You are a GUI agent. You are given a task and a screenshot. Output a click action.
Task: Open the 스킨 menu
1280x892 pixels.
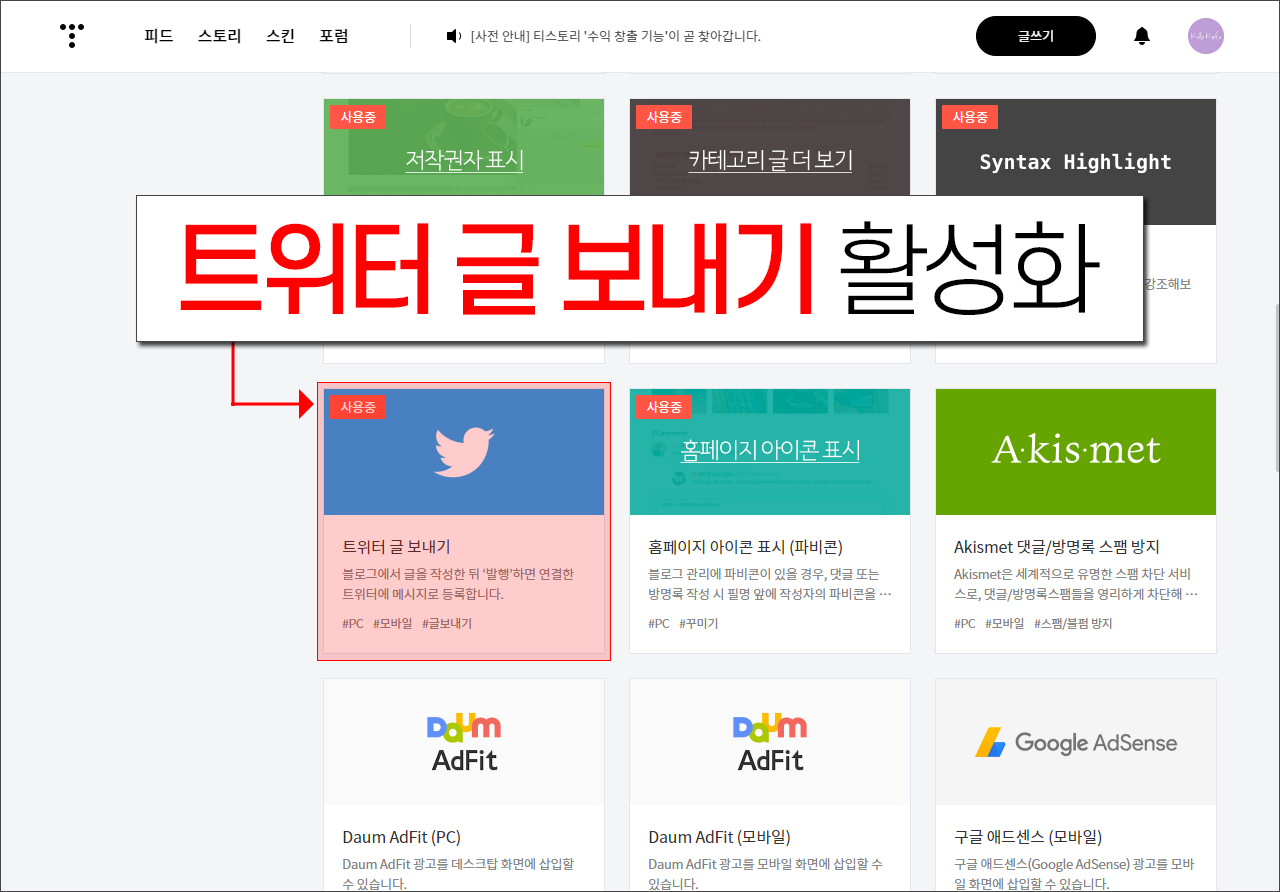click(x=281, y=36)
